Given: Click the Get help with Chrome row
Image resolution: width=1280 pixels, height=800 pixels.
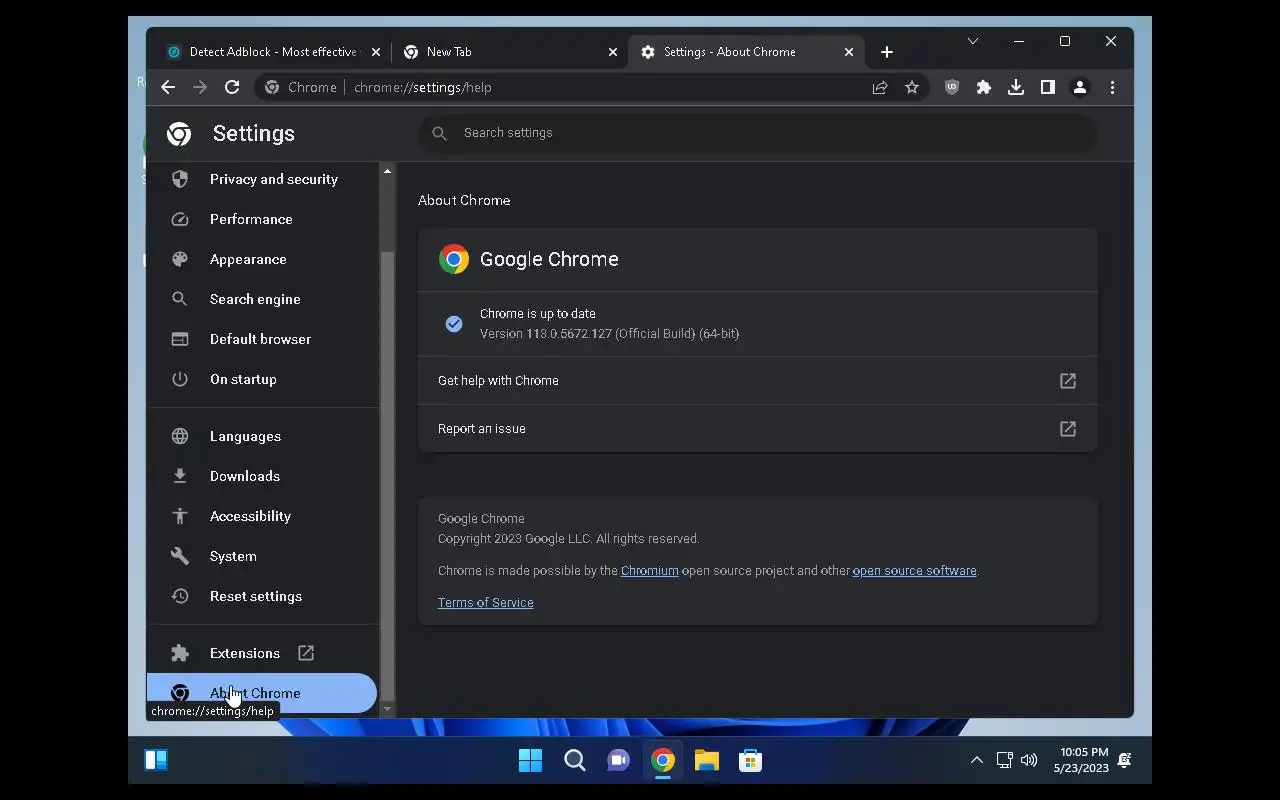Looking at the screenshot, I should tap(758, 381).
